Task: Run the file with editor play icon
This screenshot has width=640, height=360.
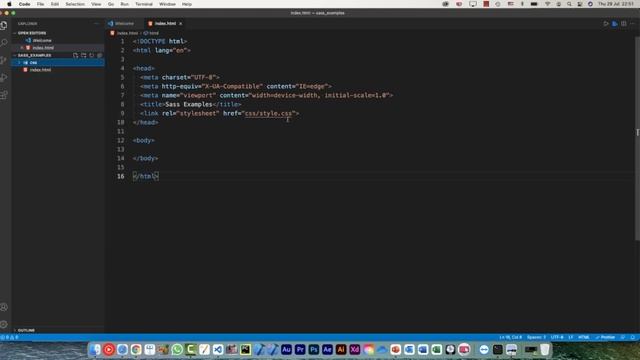Action: (606, 24)
